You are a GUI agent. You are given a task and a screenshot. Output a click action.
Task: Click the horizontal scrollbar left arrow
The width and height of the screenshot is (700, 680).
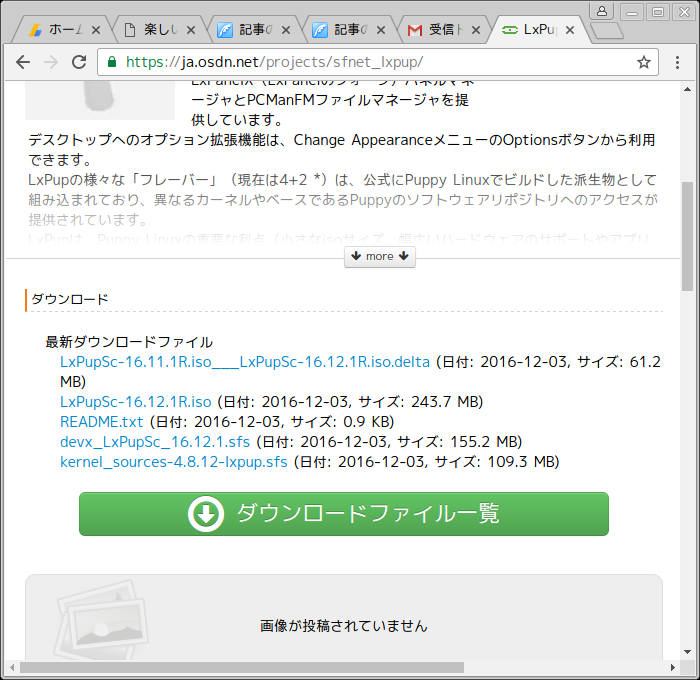pos(12,667)
